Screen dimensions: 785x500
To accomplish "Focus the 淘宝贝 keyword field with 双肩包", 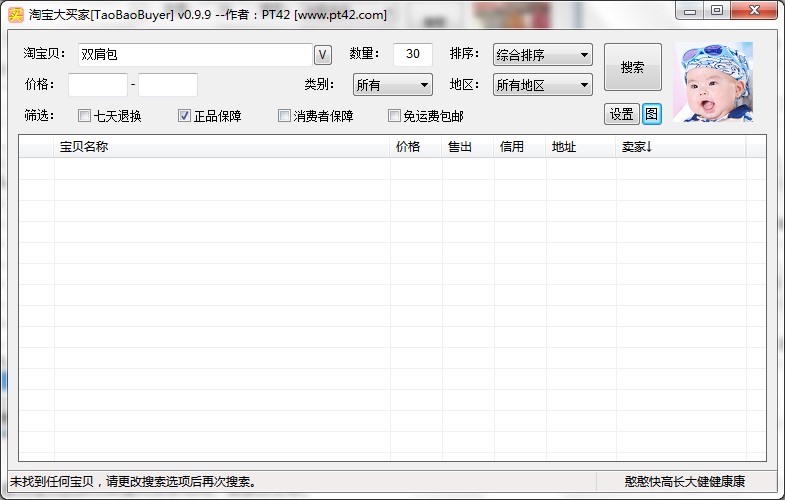I will 195,55.
